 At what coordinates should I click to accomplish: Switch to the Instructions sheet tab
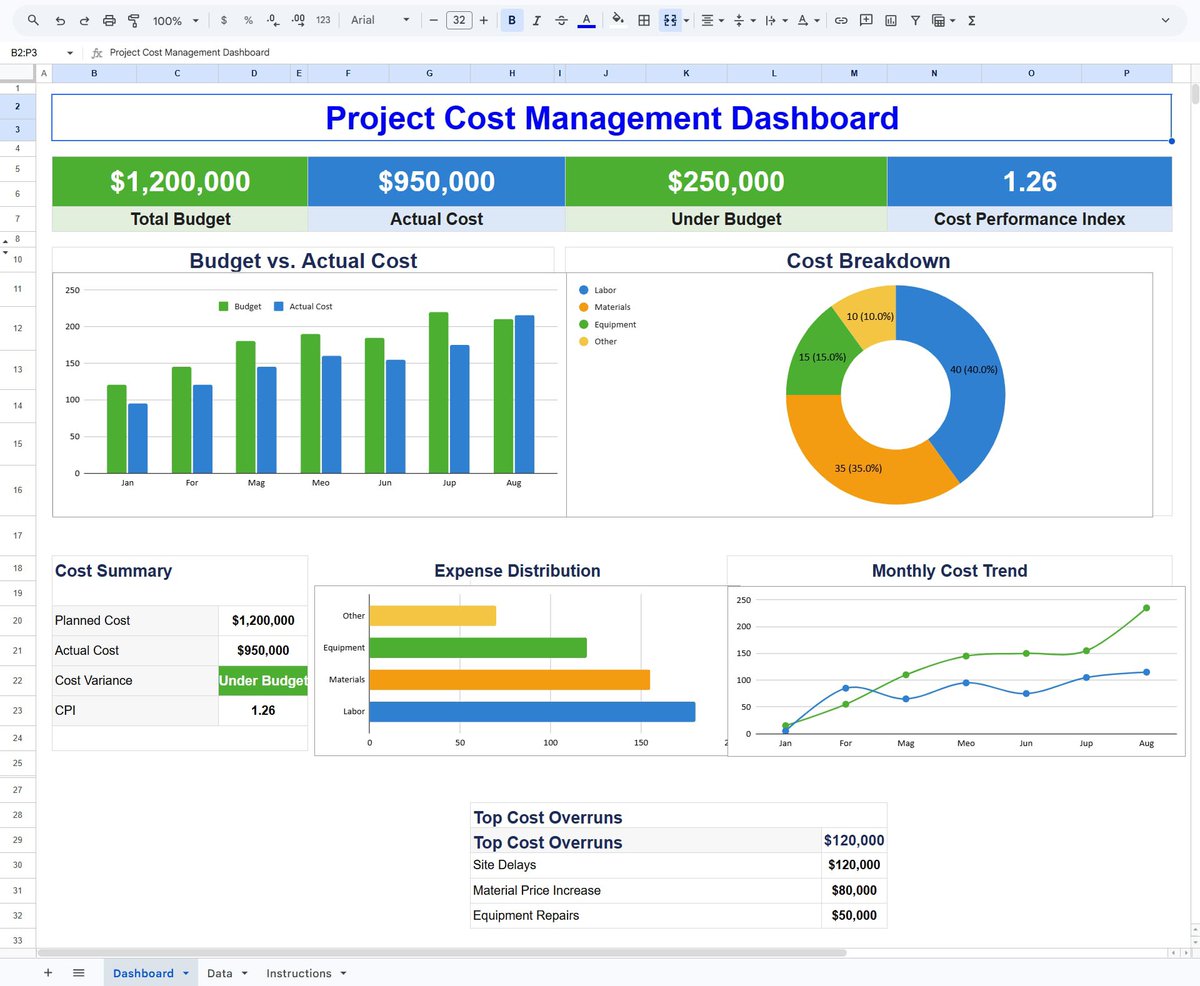pos(306,973)
